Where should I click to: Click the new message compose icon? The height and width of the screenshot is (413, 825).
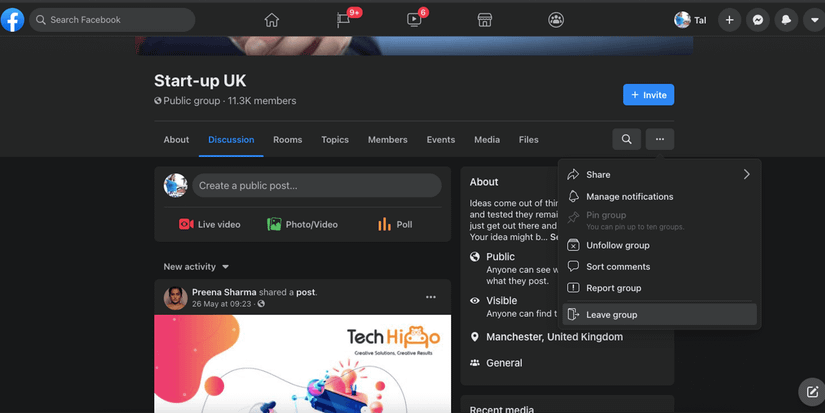click(812, 391)
